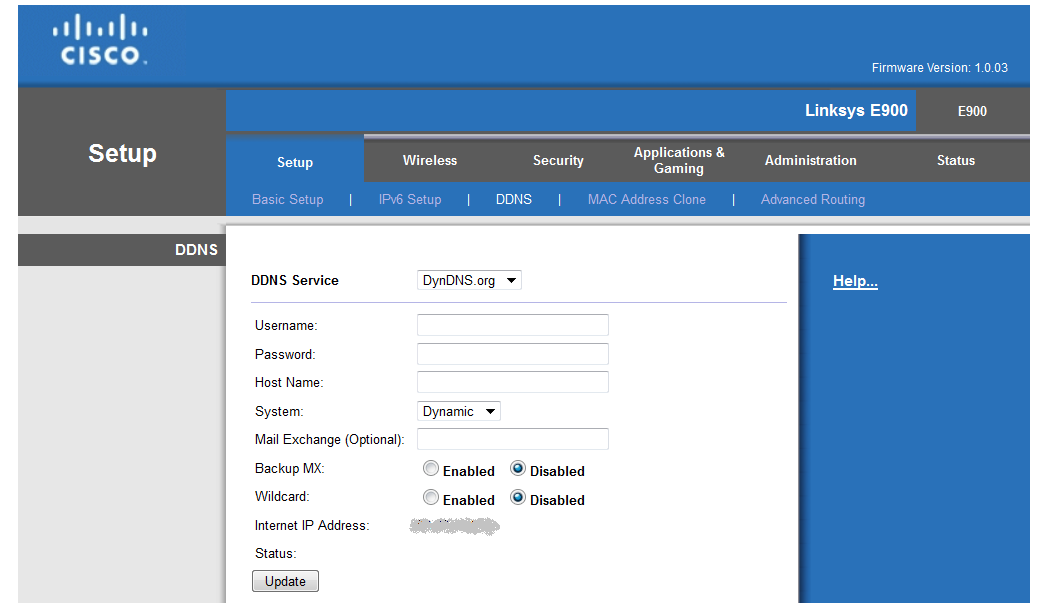Click the Username: label
This screenshot has height=603, width=1050.
(x=286, y=326)
